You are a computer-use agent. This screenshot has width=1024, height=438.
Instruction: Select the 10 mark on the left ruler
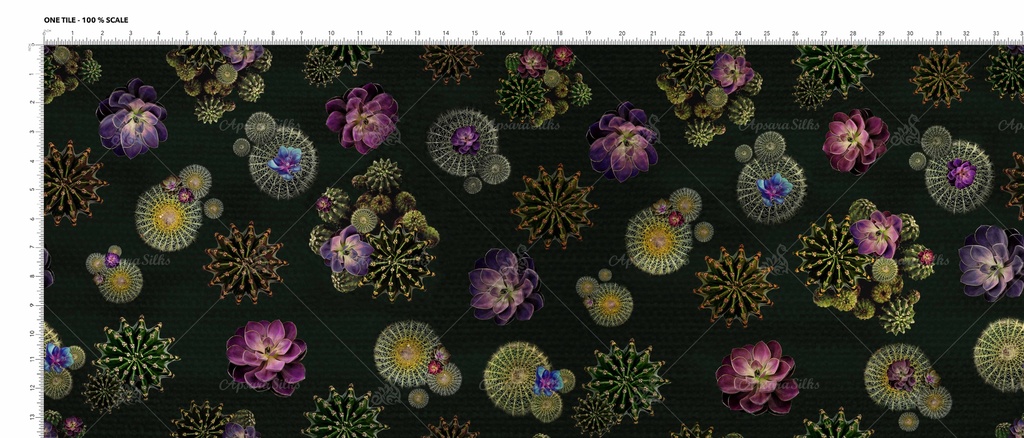(37, 332)
